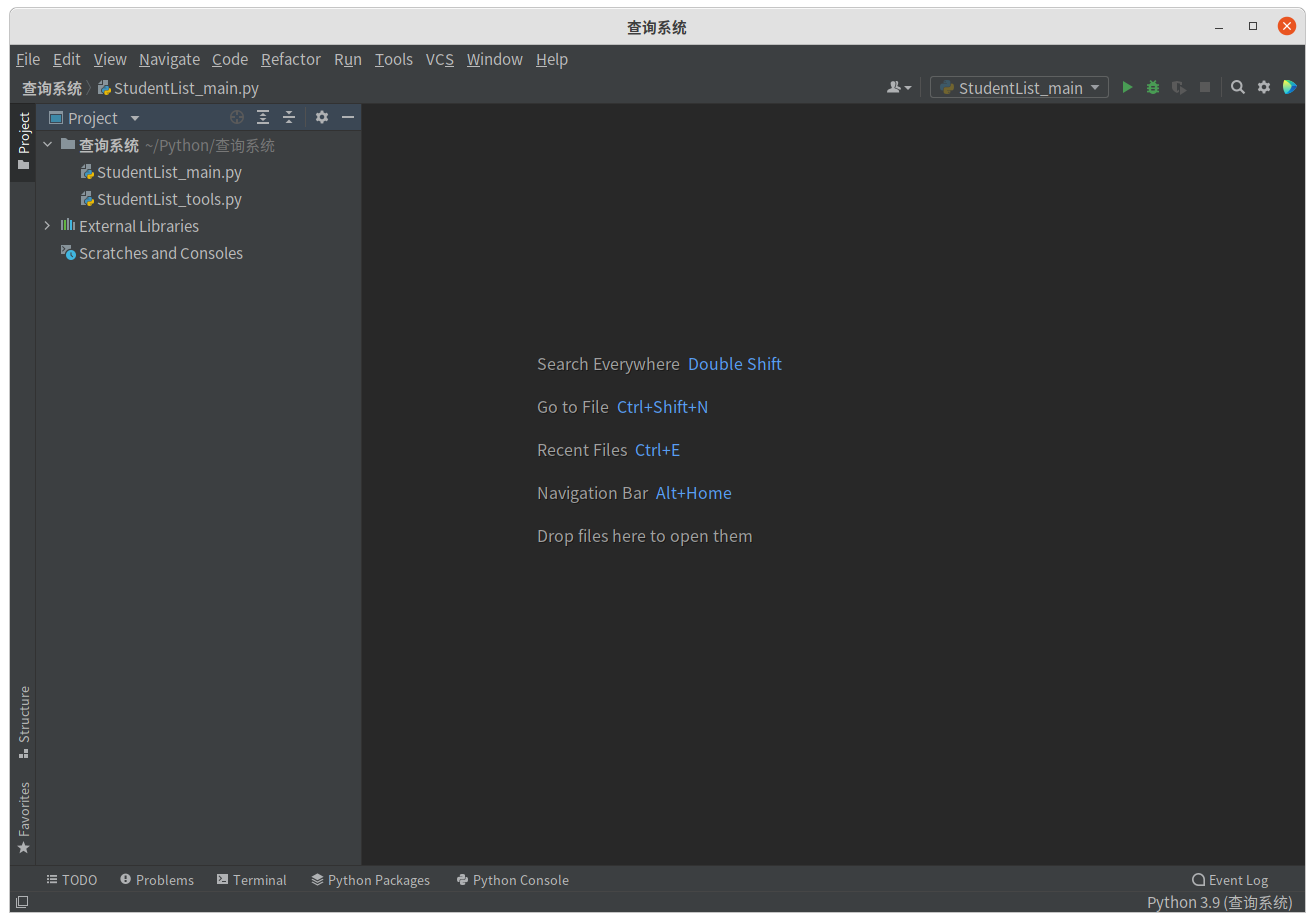Open the TODO tool window
The width and height of the screenshot is (1315, 922).
click(72, 880)
